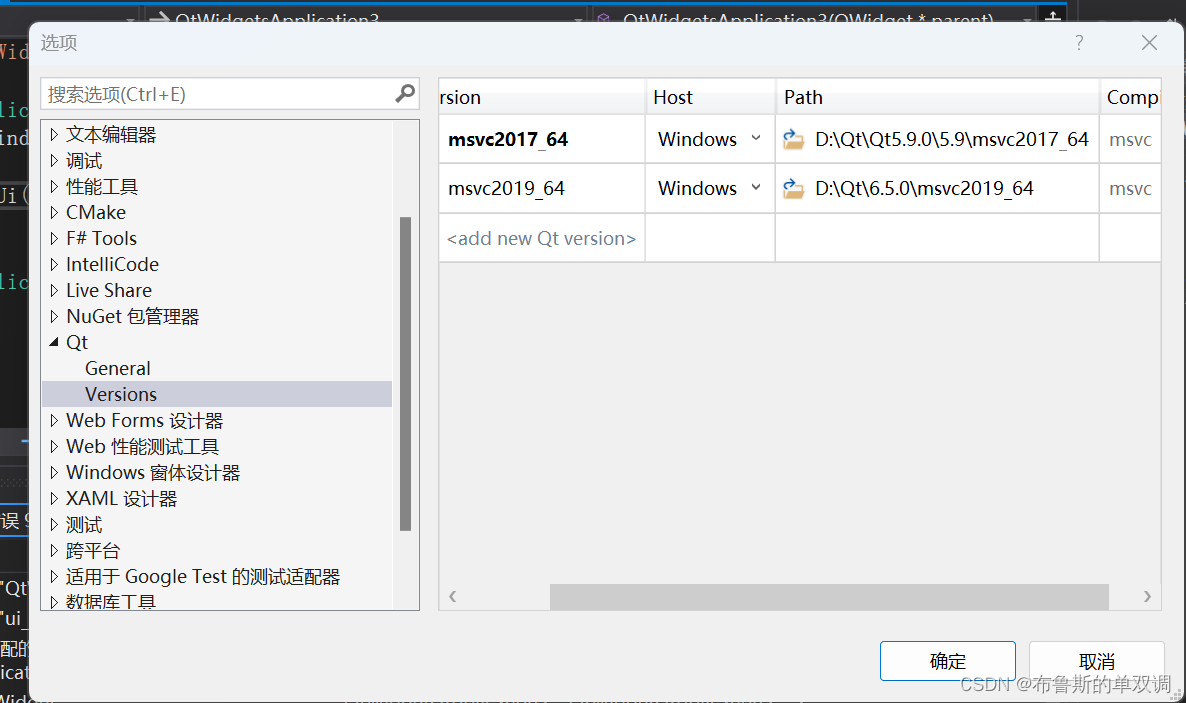Collapse the Qt tree node
Screen dimensions: 1186x703
click(54, 342)
